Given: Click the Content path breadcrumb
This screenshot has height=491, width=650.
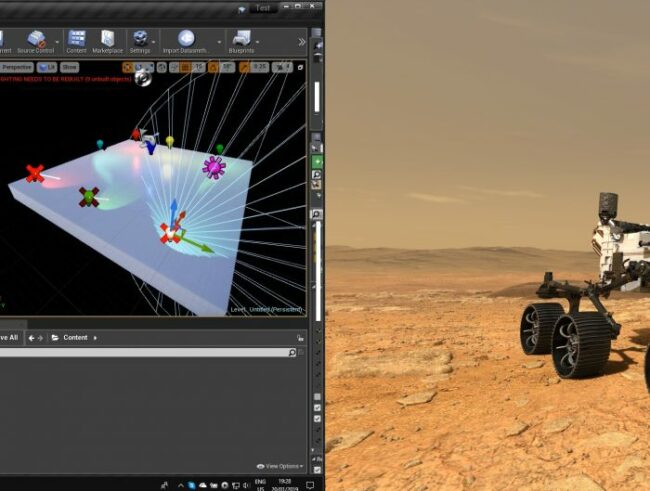Looking at the screenshot, I should 75,338.
